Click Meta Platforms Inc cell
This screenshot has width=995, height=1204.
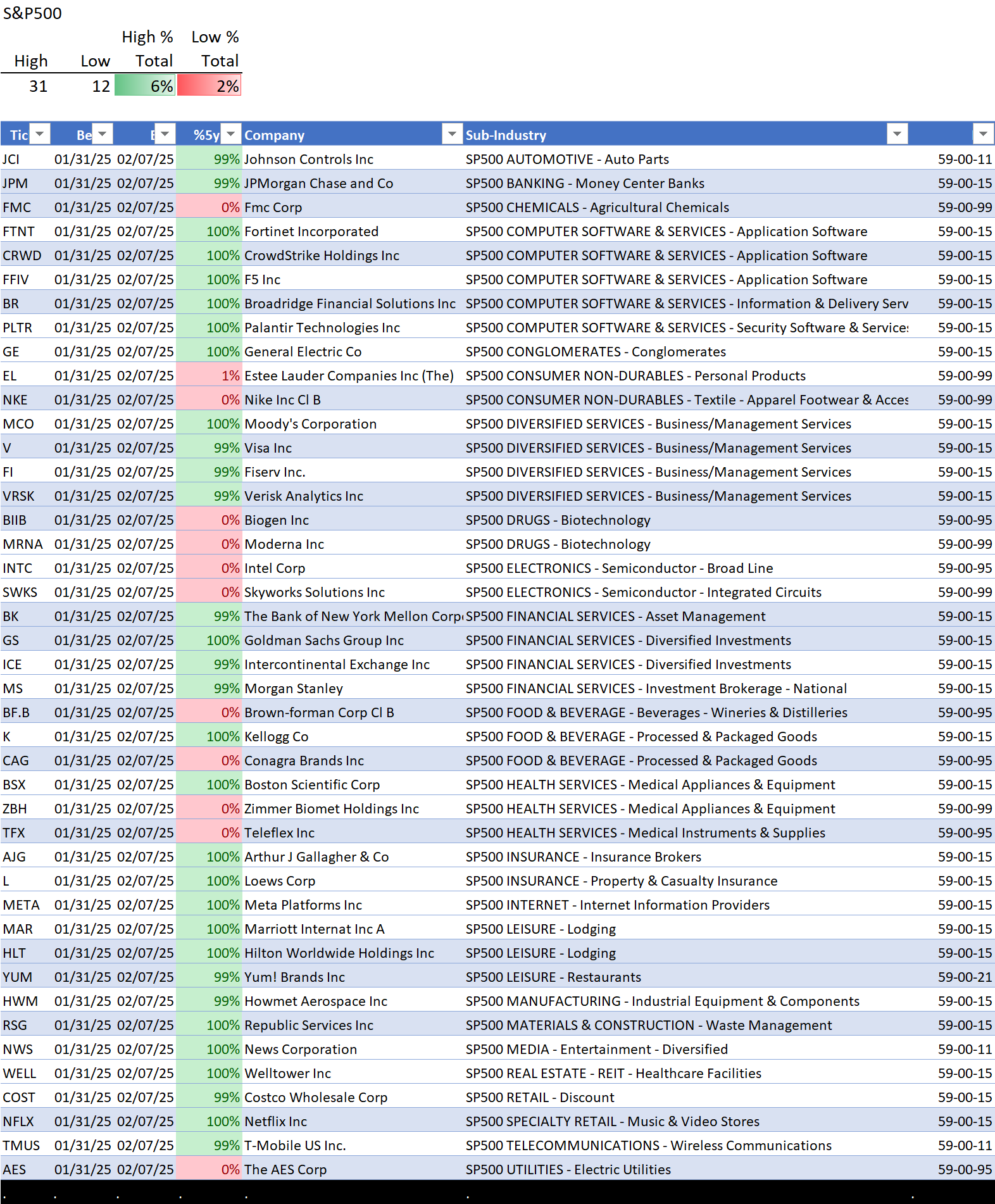tap(352, 905)
